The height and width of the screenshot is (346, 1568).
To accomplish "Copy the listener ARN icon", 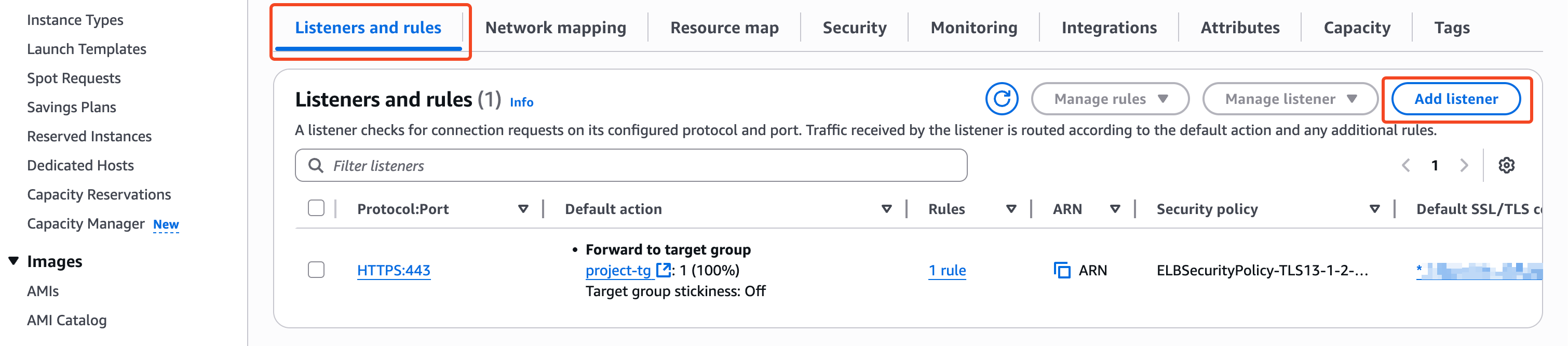I will tap(1062, 270).
